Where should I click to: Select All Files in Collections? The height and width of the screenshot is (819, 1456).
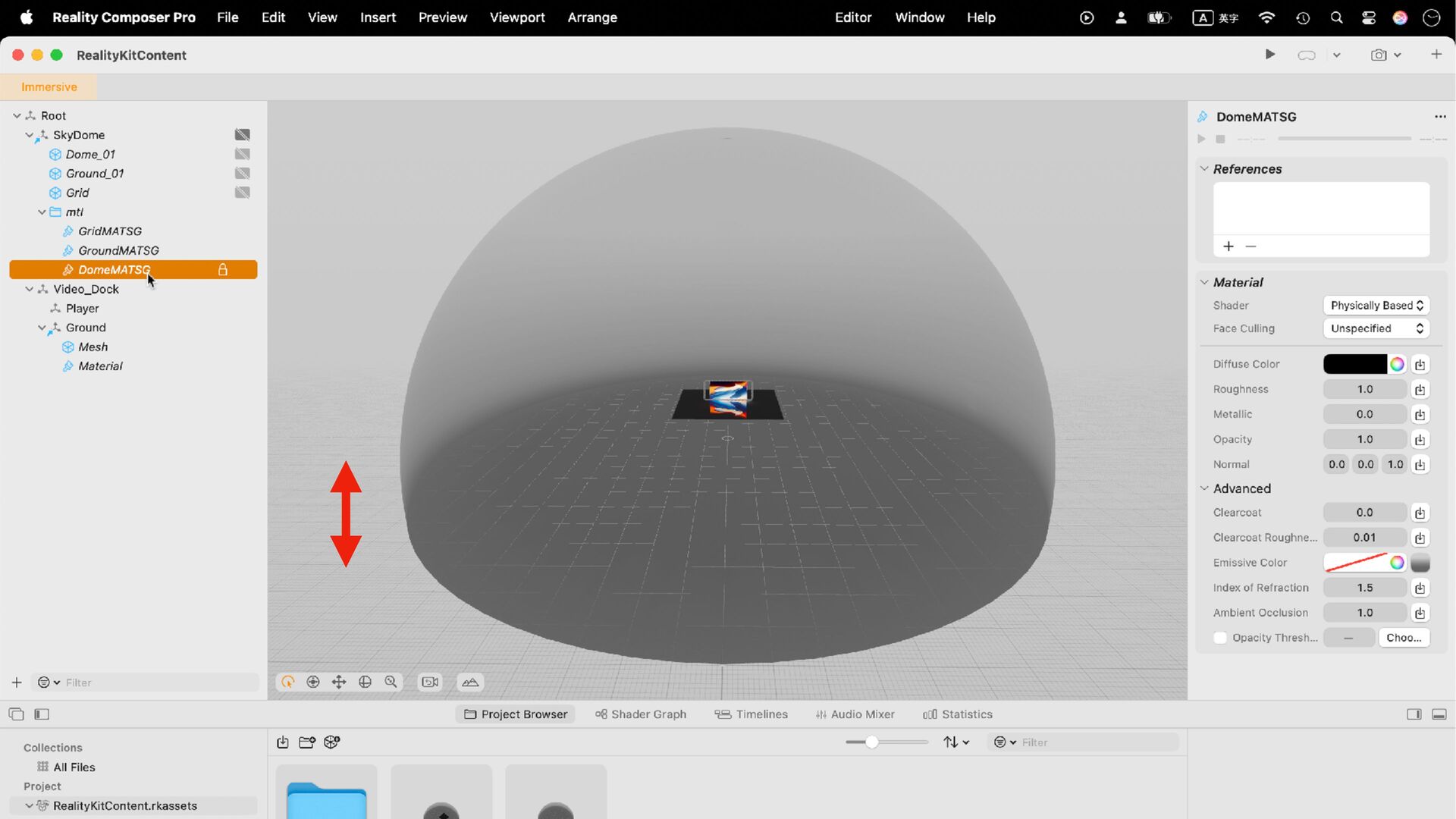(x=74, y=767)
